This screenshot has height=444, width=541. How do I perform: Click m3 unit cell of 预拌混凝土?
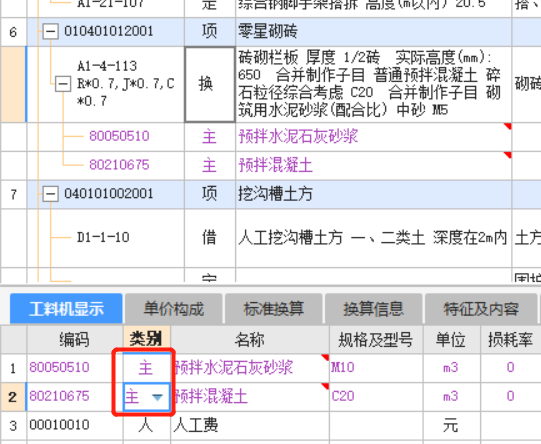(x=451, y=396)
